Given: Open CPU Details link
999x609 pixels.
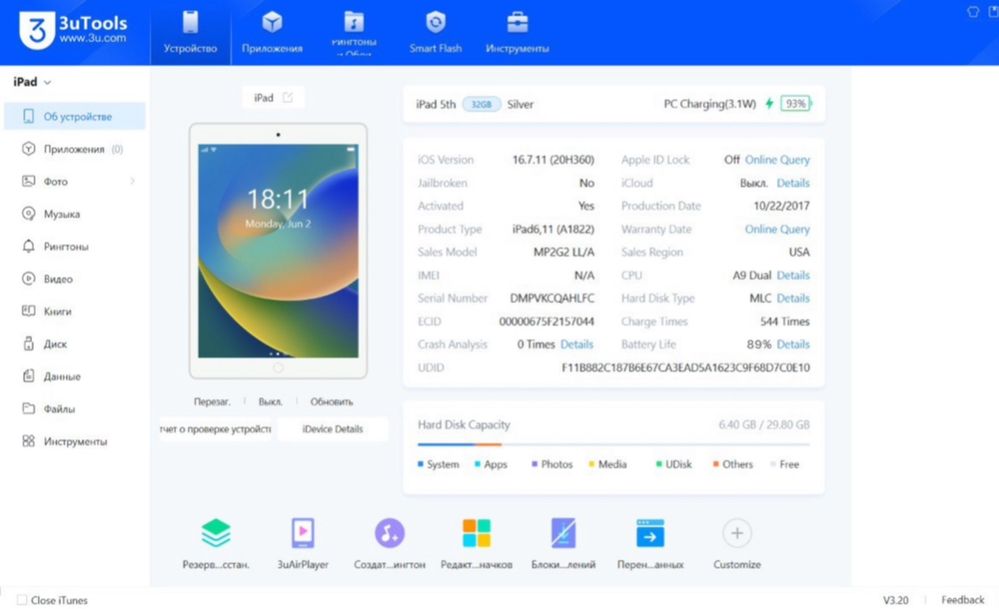Looking at the screenshot, I should point(793,275).
